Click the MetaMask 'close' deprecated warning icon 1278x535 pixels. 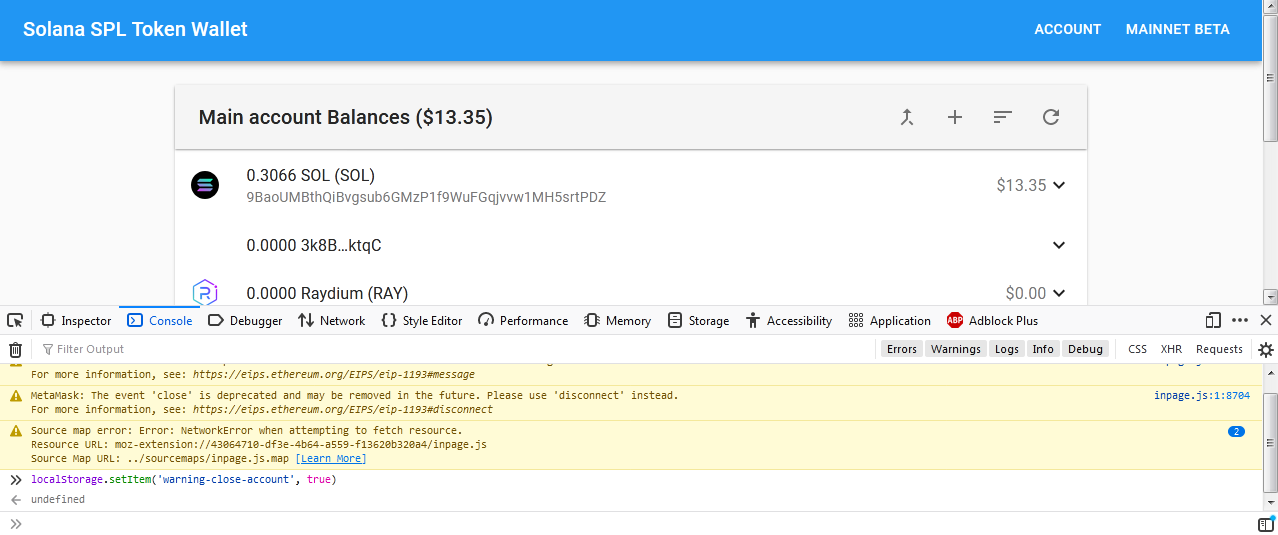pos(15,396)
